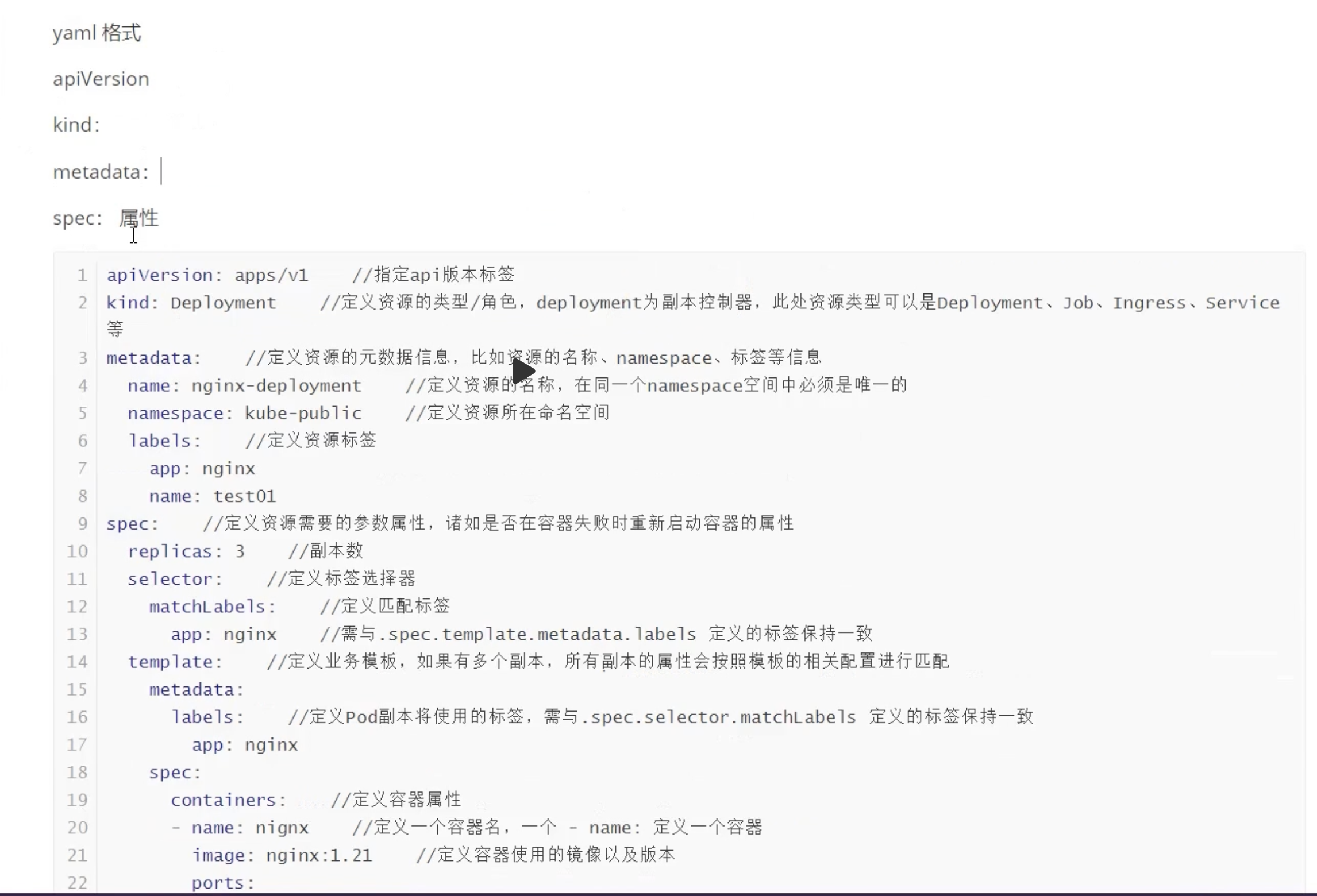Click the 'yaml 格式' heading text
The image size is (1317, 896).
point(97,33)
